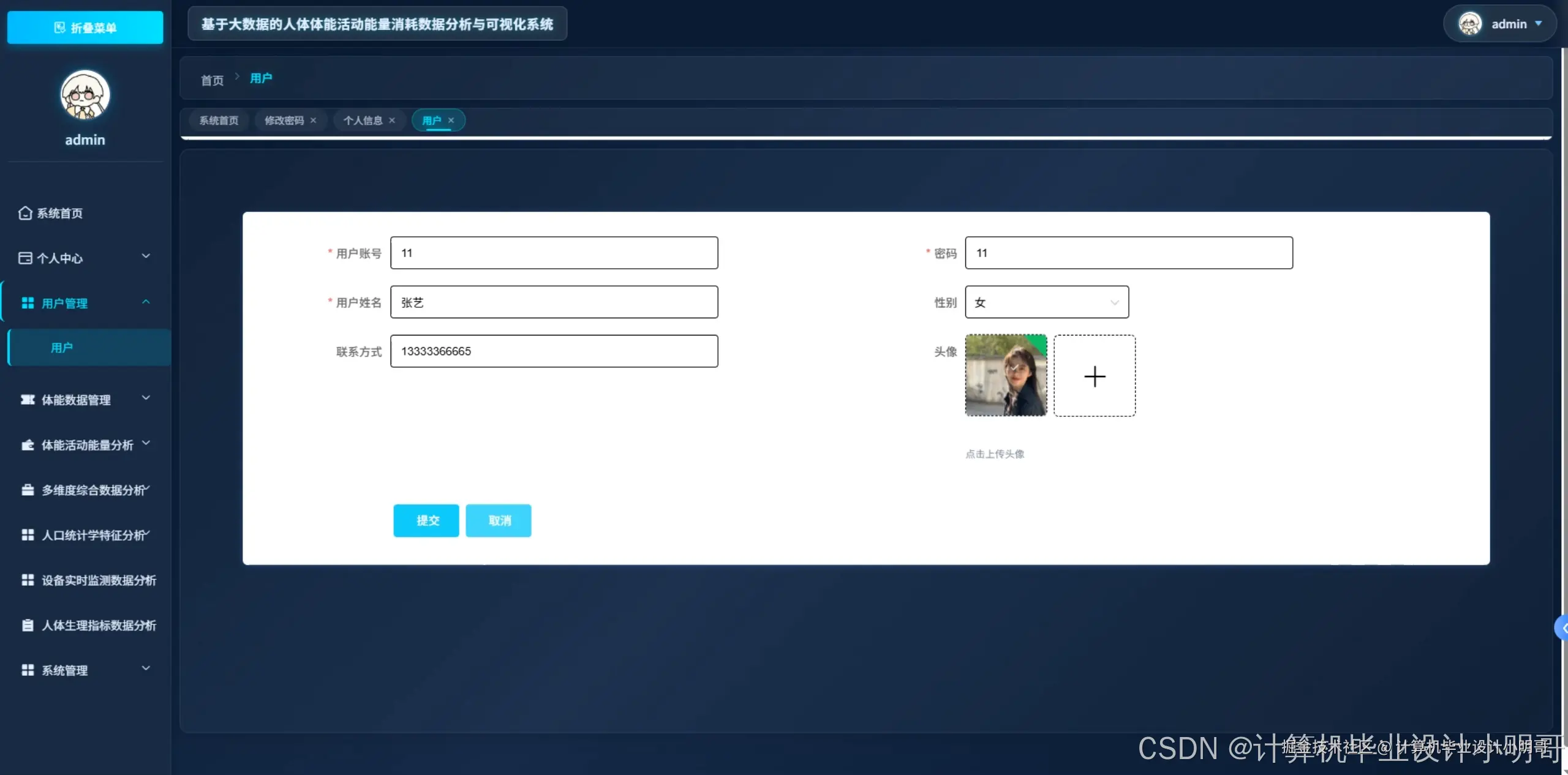Click the 提交 submit button

click(426, 520)
